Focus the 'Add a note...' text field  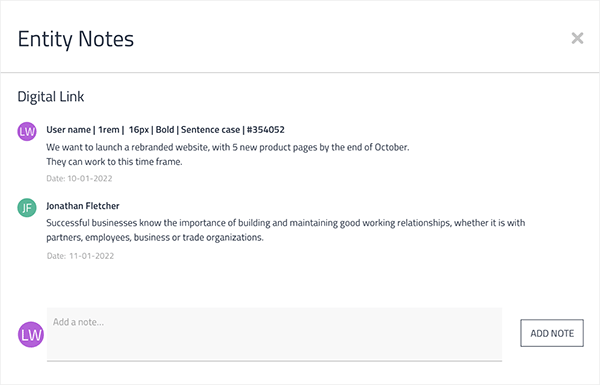[274, 334]
